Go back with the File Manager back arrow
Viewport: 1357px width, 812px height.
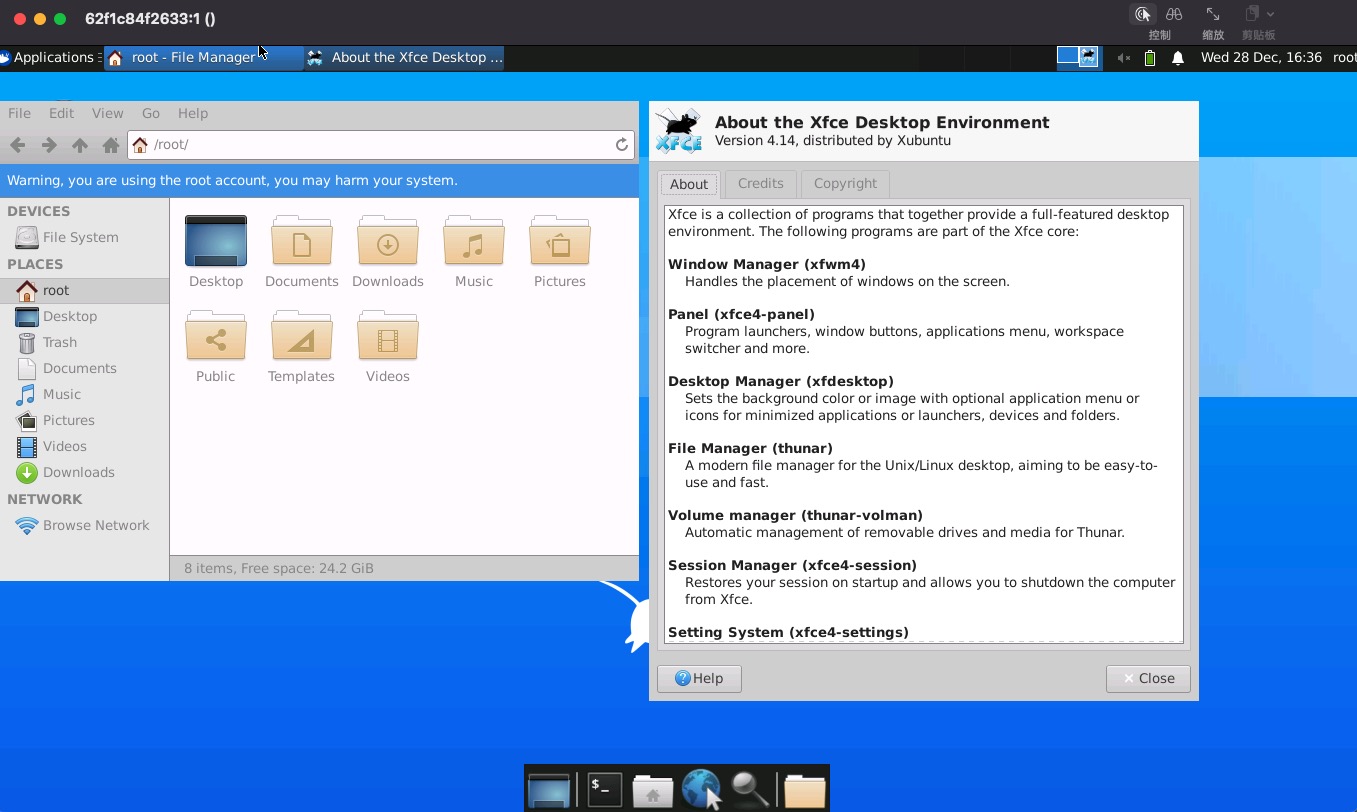(17, 145)
